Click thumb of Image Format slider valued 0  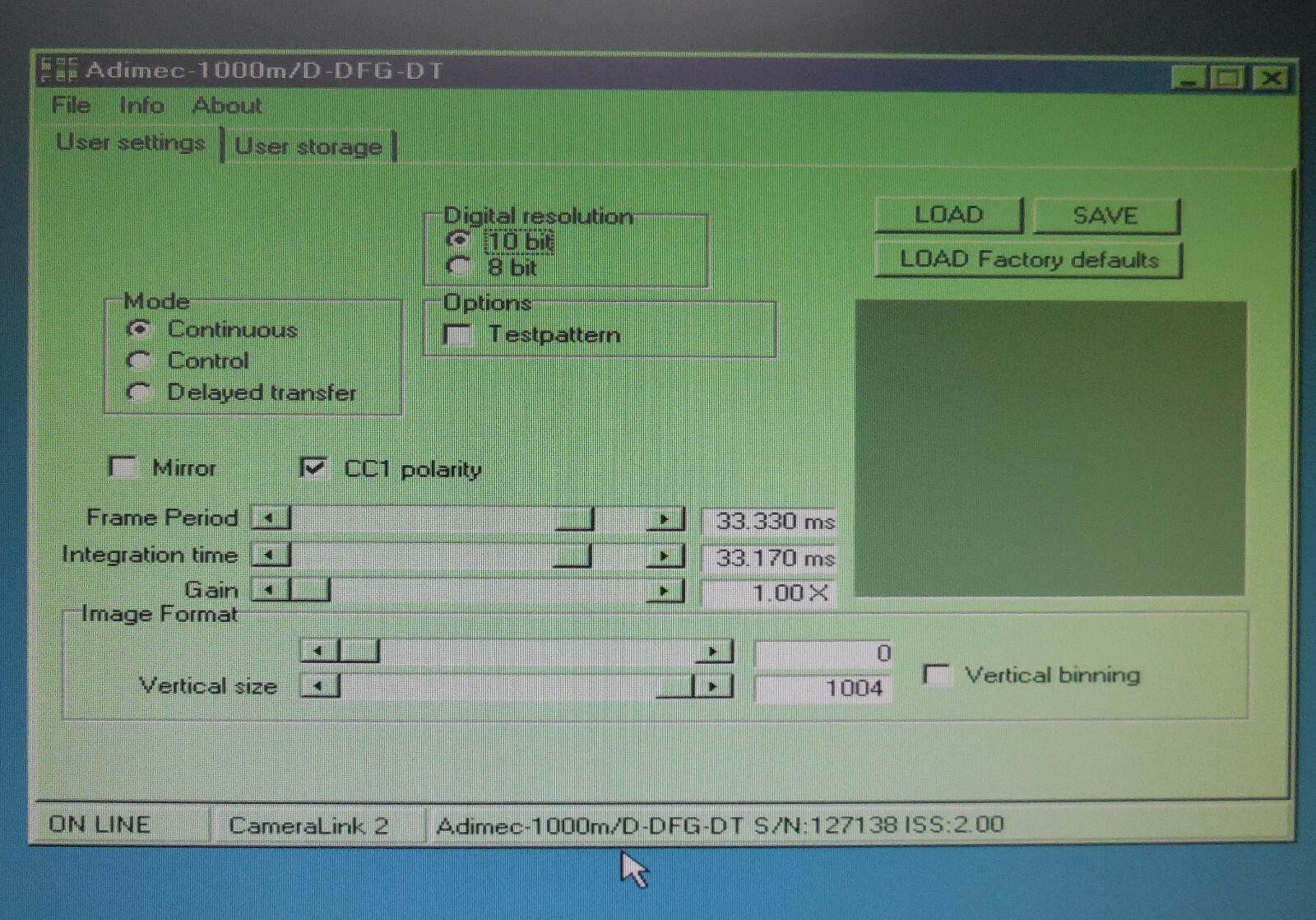[x=359, y=652]
